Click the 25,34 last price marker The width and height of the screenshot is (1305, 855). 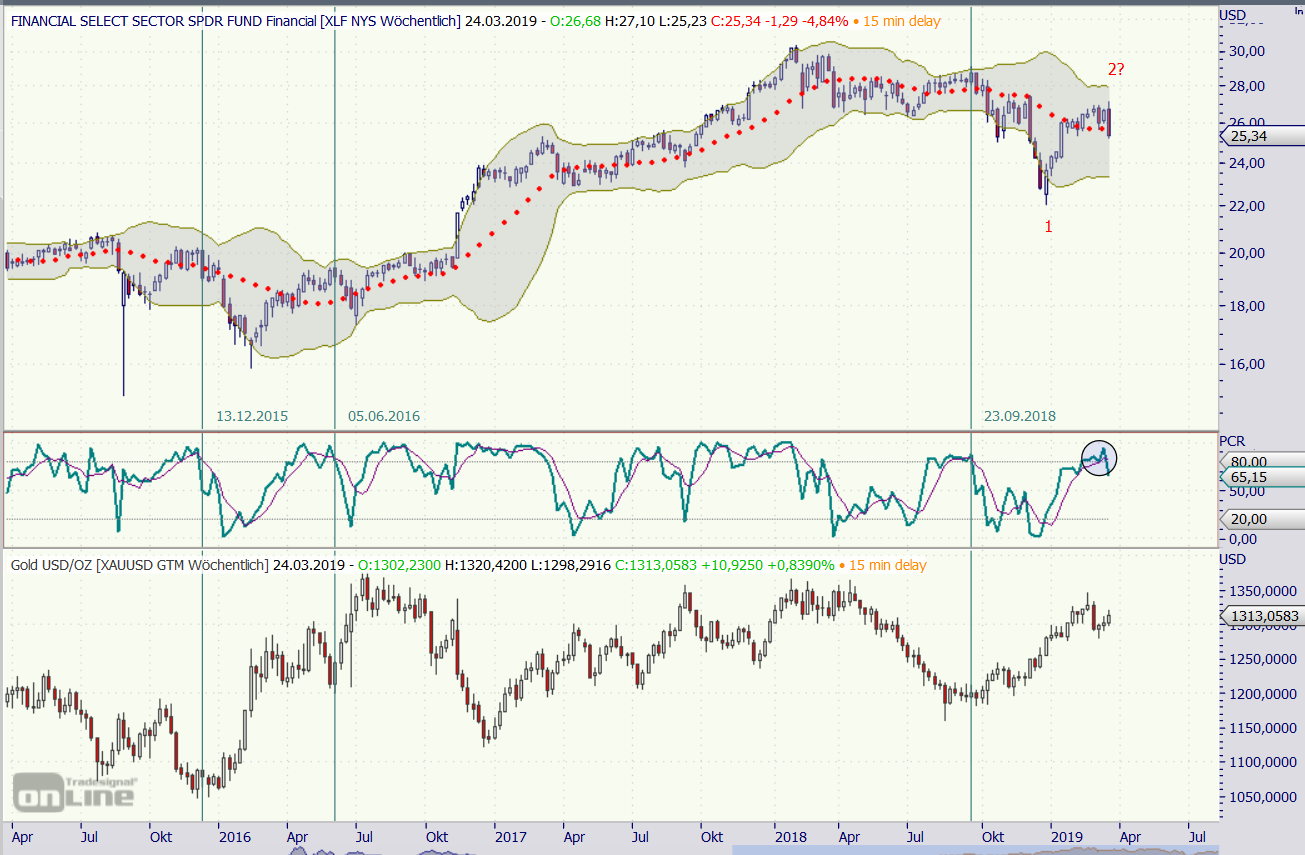tap(1261, 137)
